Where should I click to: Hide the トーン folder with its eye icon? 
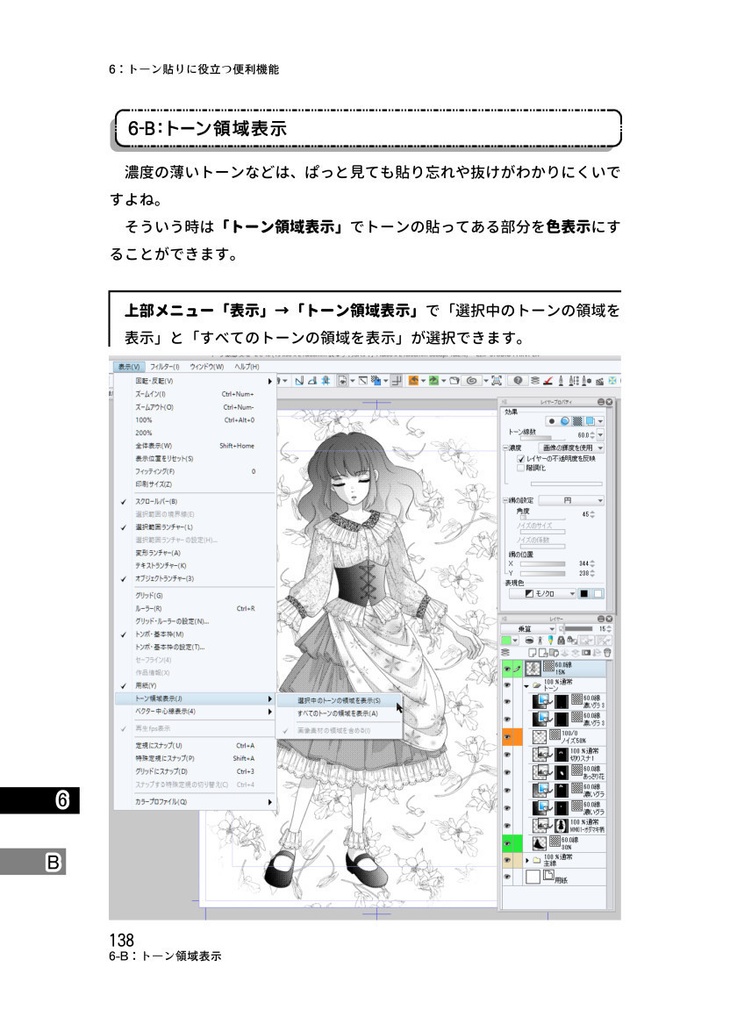pyautogui.click(x=507, y=684)
